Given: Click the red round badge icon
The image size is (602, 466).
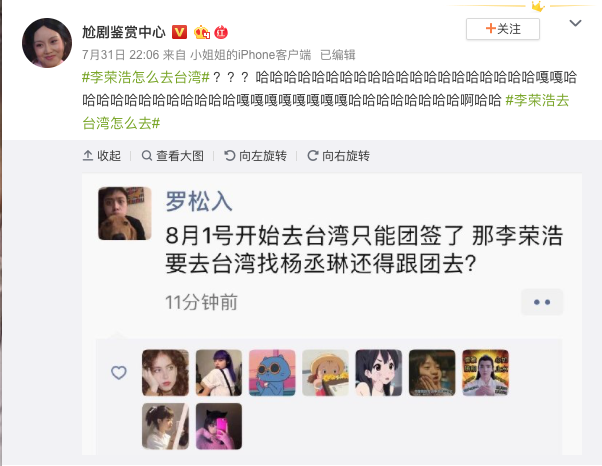Looking at the screenshot, I should 221,33.
